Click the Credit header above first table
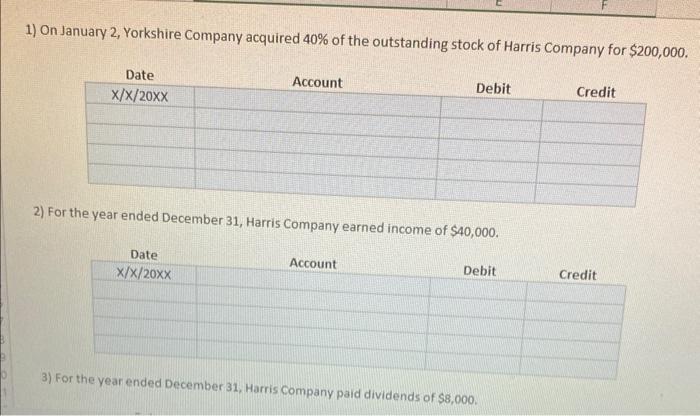700x416 pixels. [596, 92]
